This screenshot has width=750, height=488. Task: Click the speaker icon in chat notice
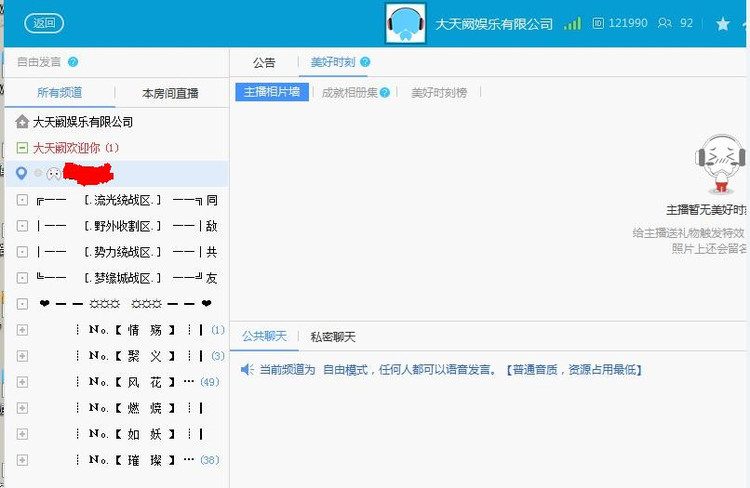[x=246, y=370]
